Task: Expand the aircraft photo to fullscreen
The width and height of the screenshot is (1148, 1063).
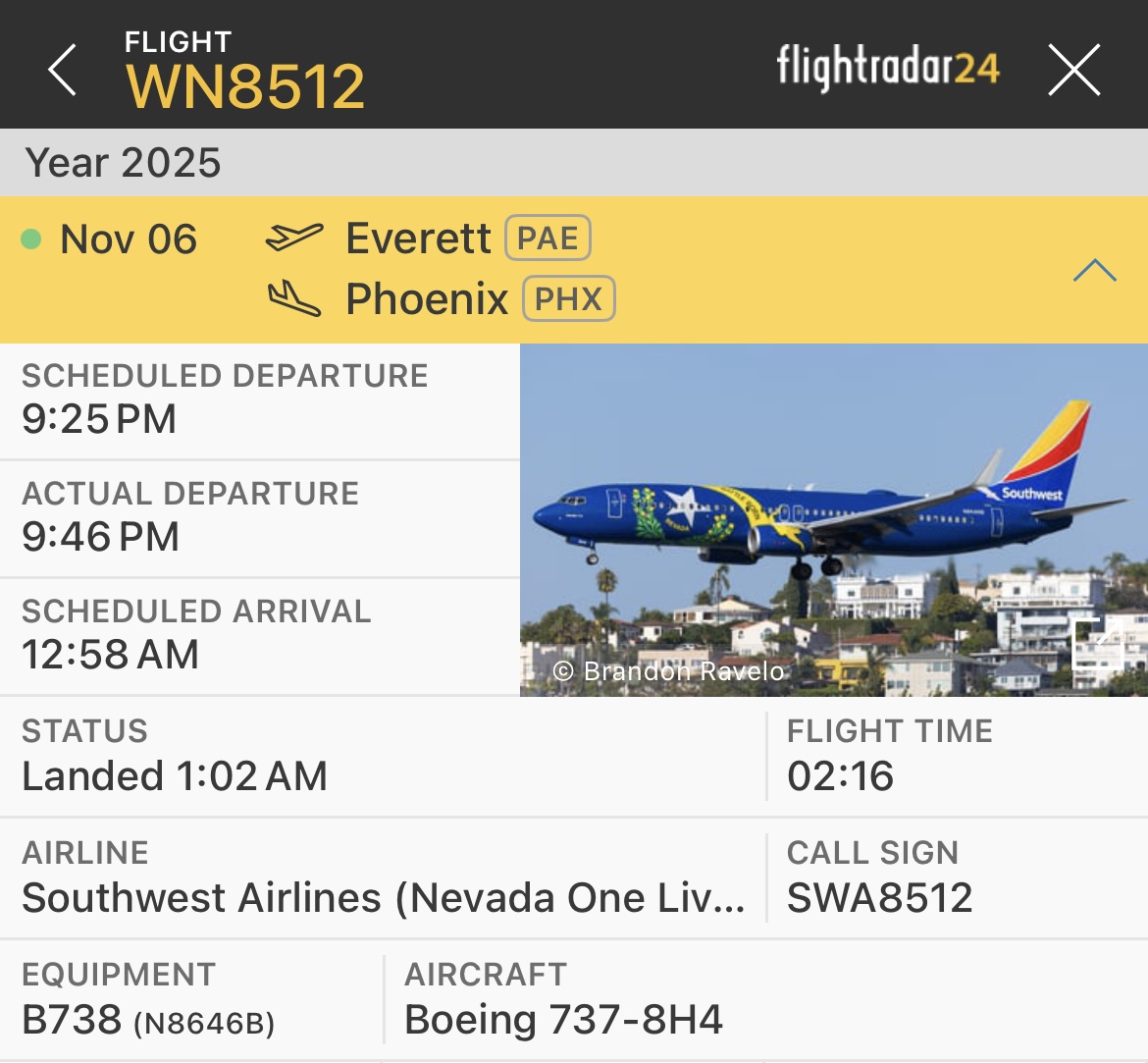Action: (x=1096, y=646)
